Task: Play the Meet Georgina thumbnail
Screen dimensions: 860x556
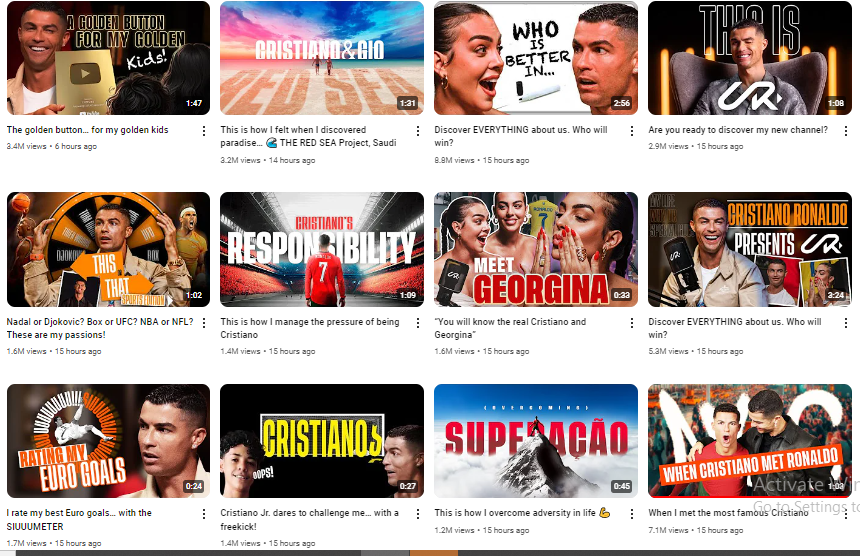Action: [x=536, y=249]
